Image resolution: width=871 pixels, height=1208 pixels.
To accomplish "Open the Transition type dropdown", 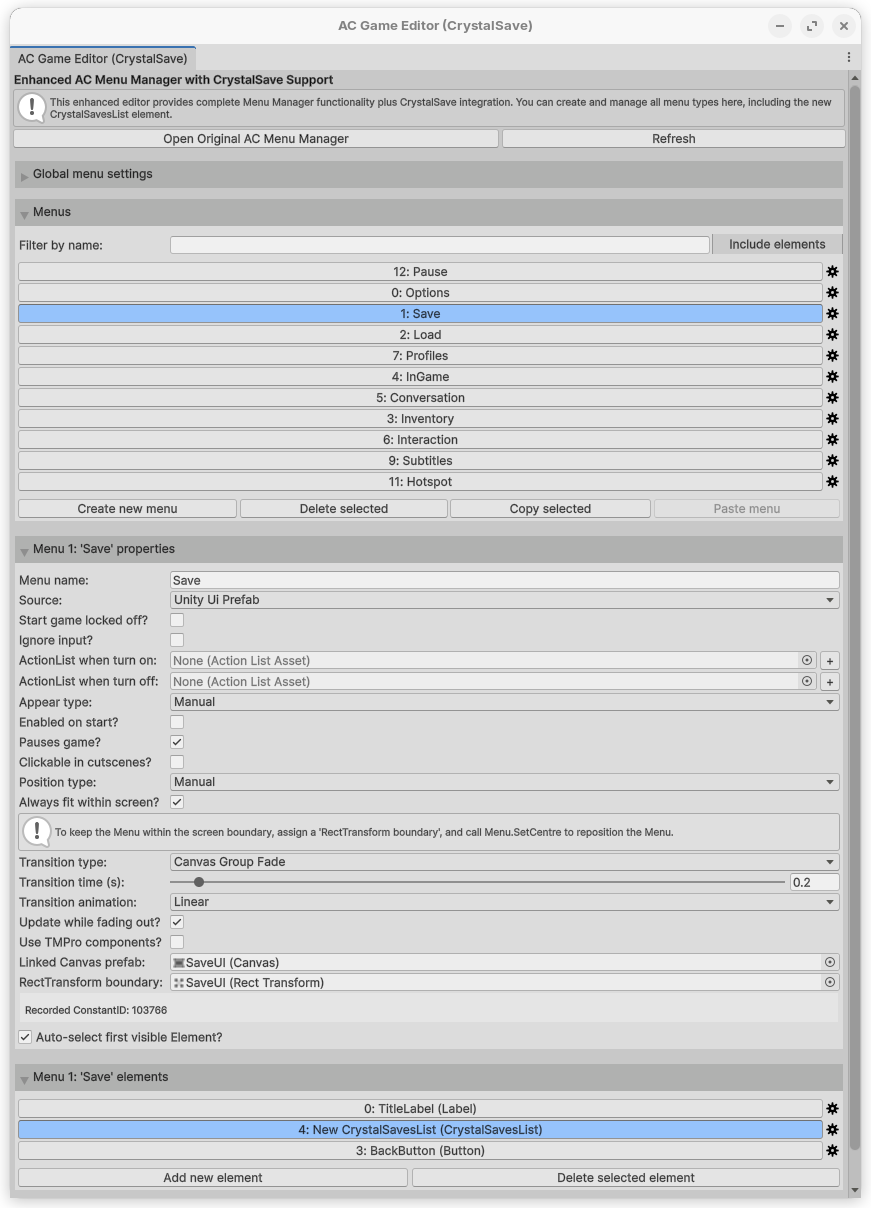I will [504, 862].
